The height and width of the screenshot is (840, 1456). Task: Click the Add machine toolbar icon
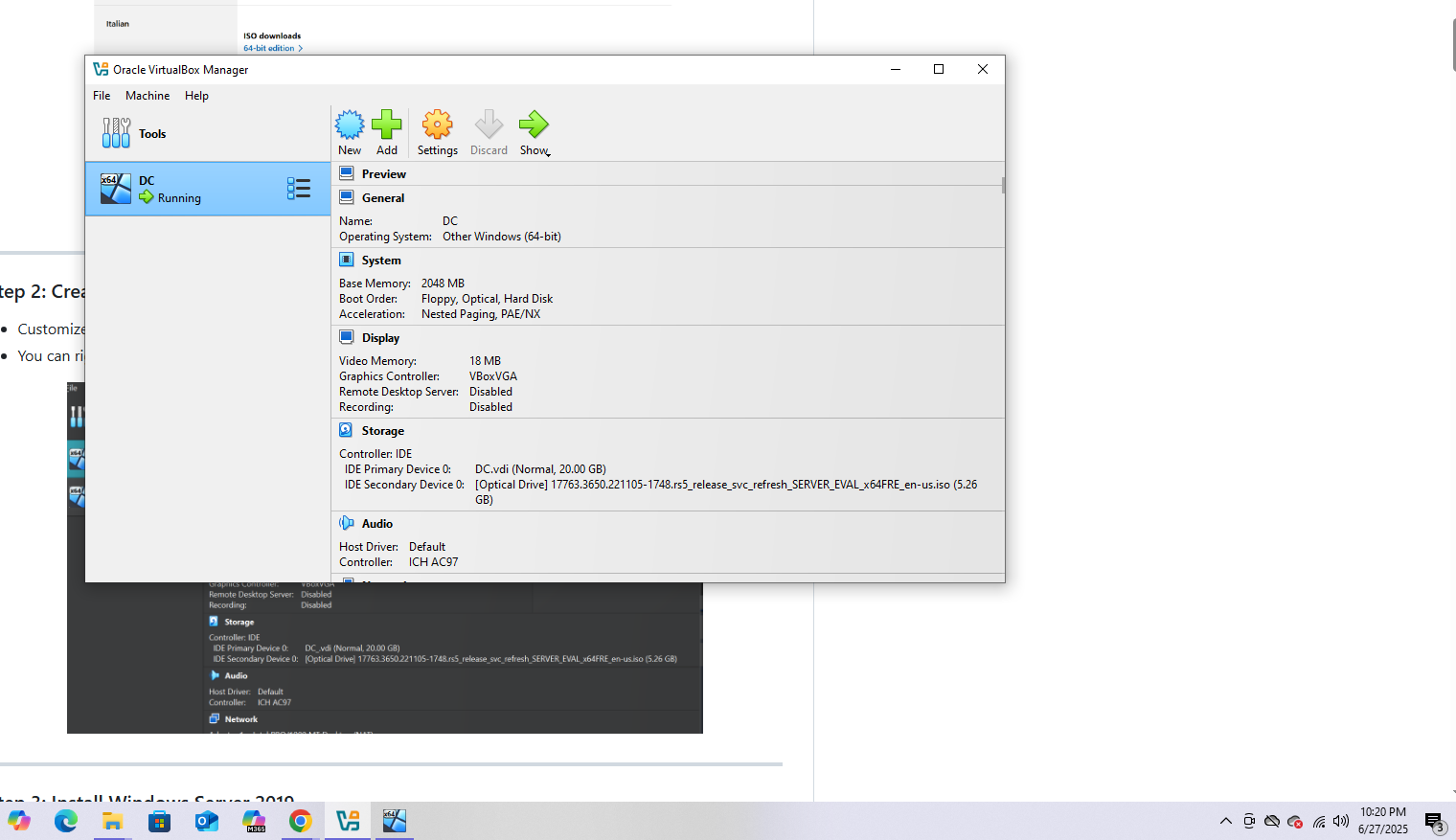click(x=387, y=125)
